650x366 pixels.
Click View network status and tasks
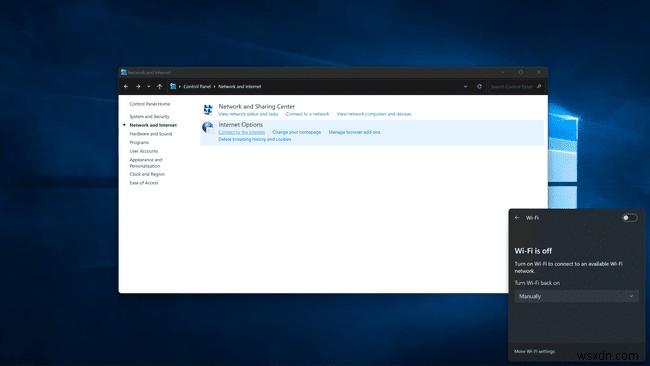click(x=248, y=114)
